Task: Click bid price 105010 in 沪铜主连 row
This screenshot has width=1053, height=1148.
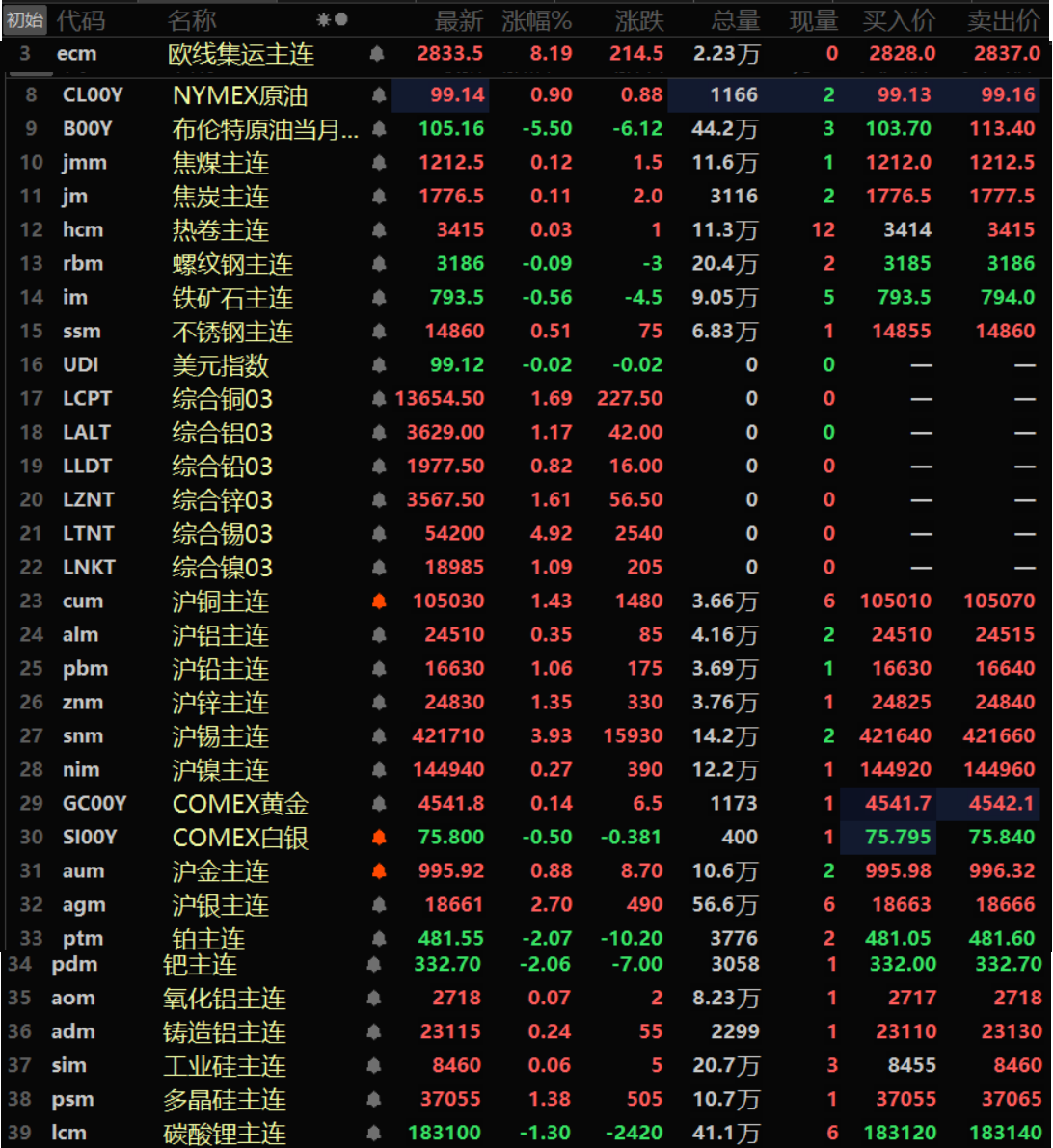Action: (x=896, y=601)
